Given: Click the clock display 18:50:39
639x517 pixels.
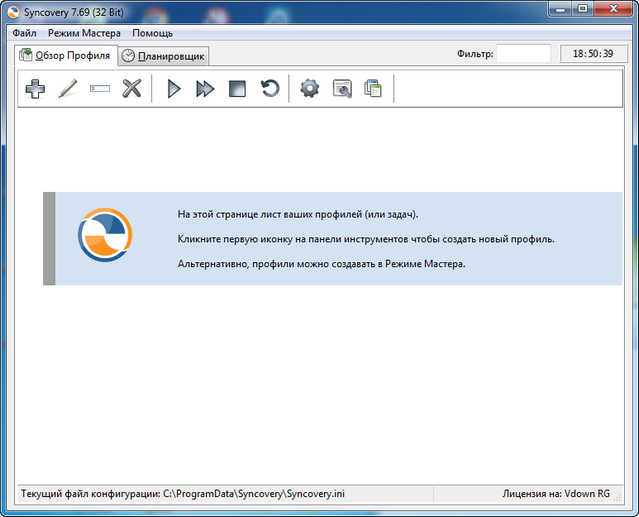Looking at the screenshot, I should point(593,53).
